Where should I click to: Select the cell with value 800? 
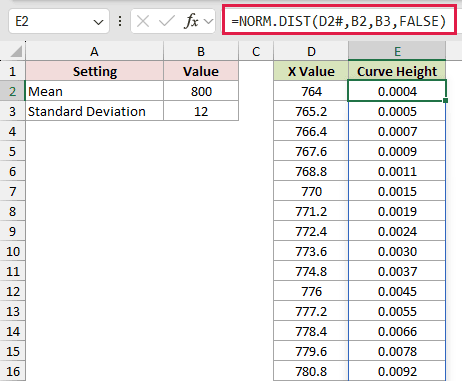201,91
